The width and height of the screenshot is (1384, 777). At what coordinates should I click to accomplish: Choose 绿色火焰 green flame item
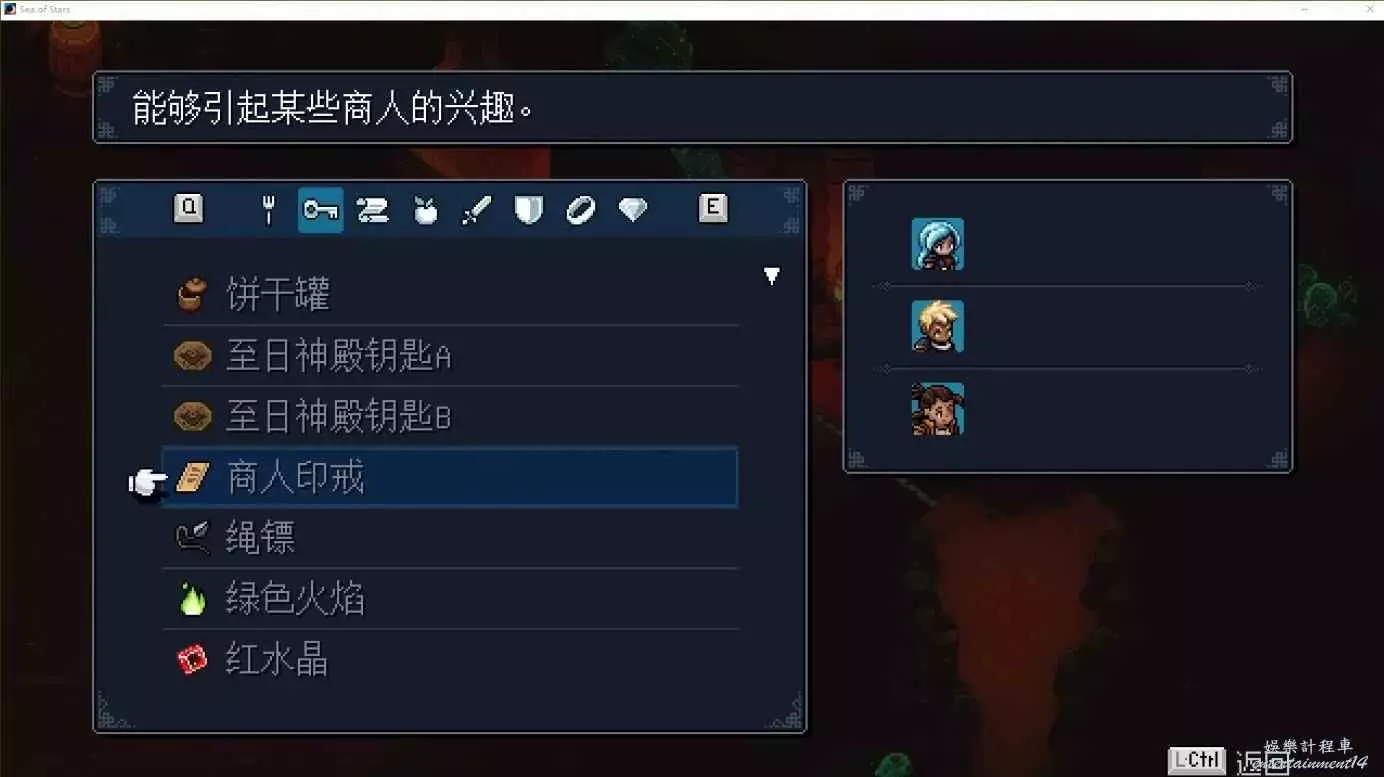[x=450, y=599]
